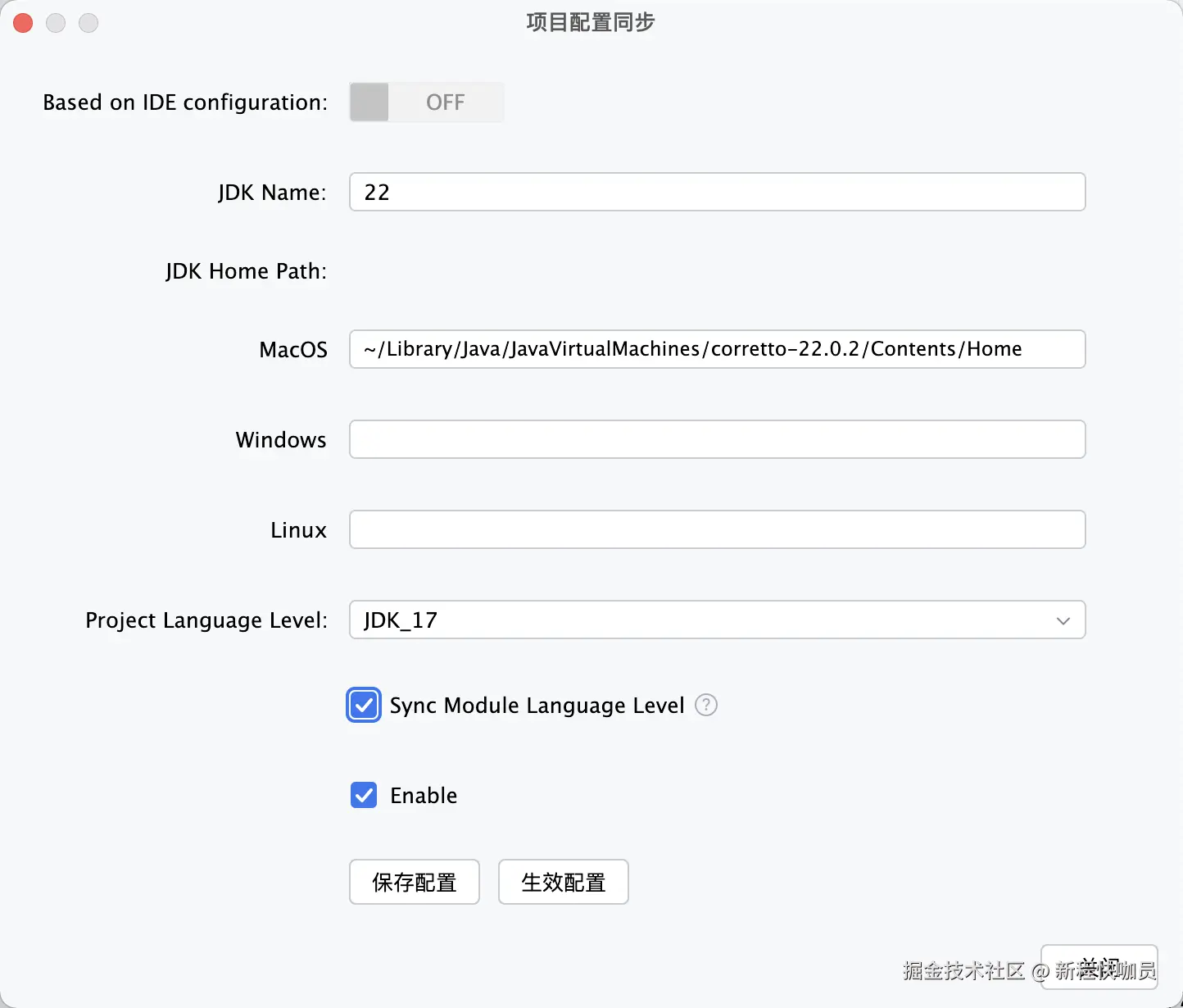Click the 项目配置同步 dialog title
This screenshot has width=1183, height=1008.
click(x=590, y=22)
